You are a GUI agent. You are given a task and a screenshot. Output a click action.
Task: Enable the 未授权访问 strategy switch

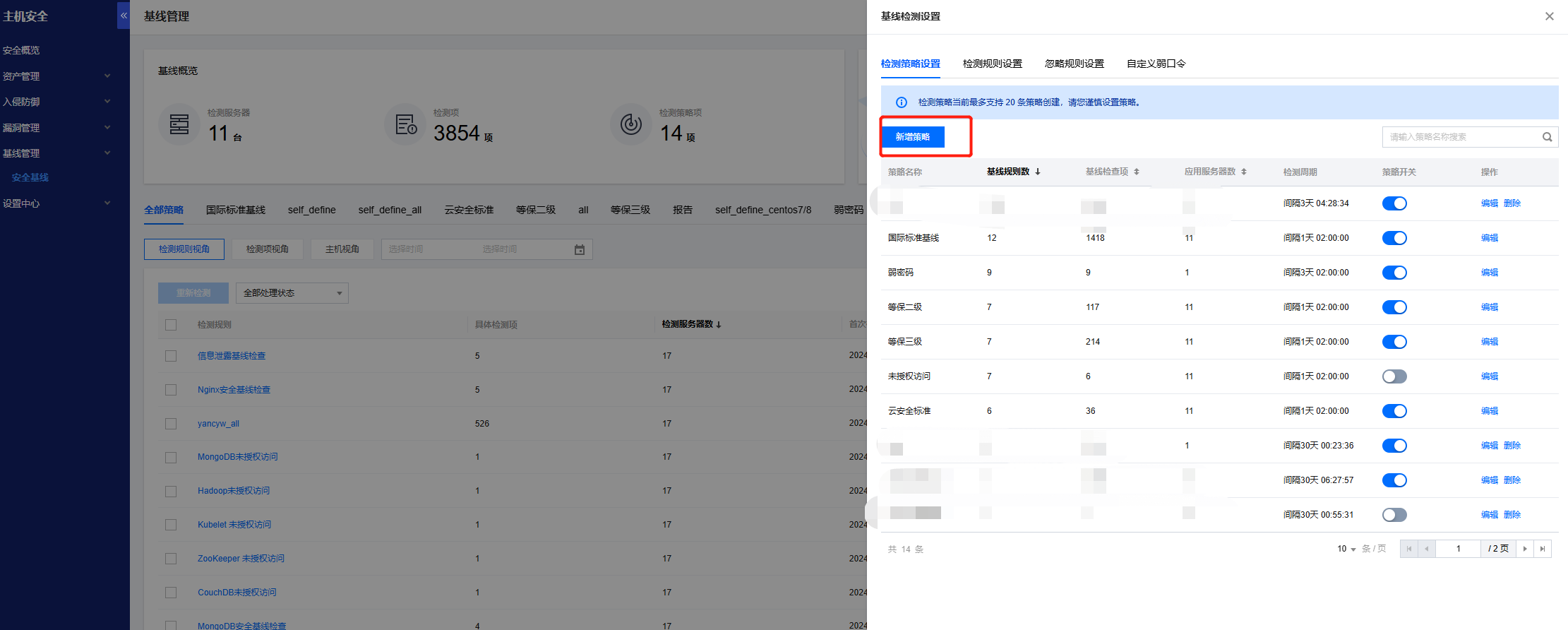tap(1394, 376)
